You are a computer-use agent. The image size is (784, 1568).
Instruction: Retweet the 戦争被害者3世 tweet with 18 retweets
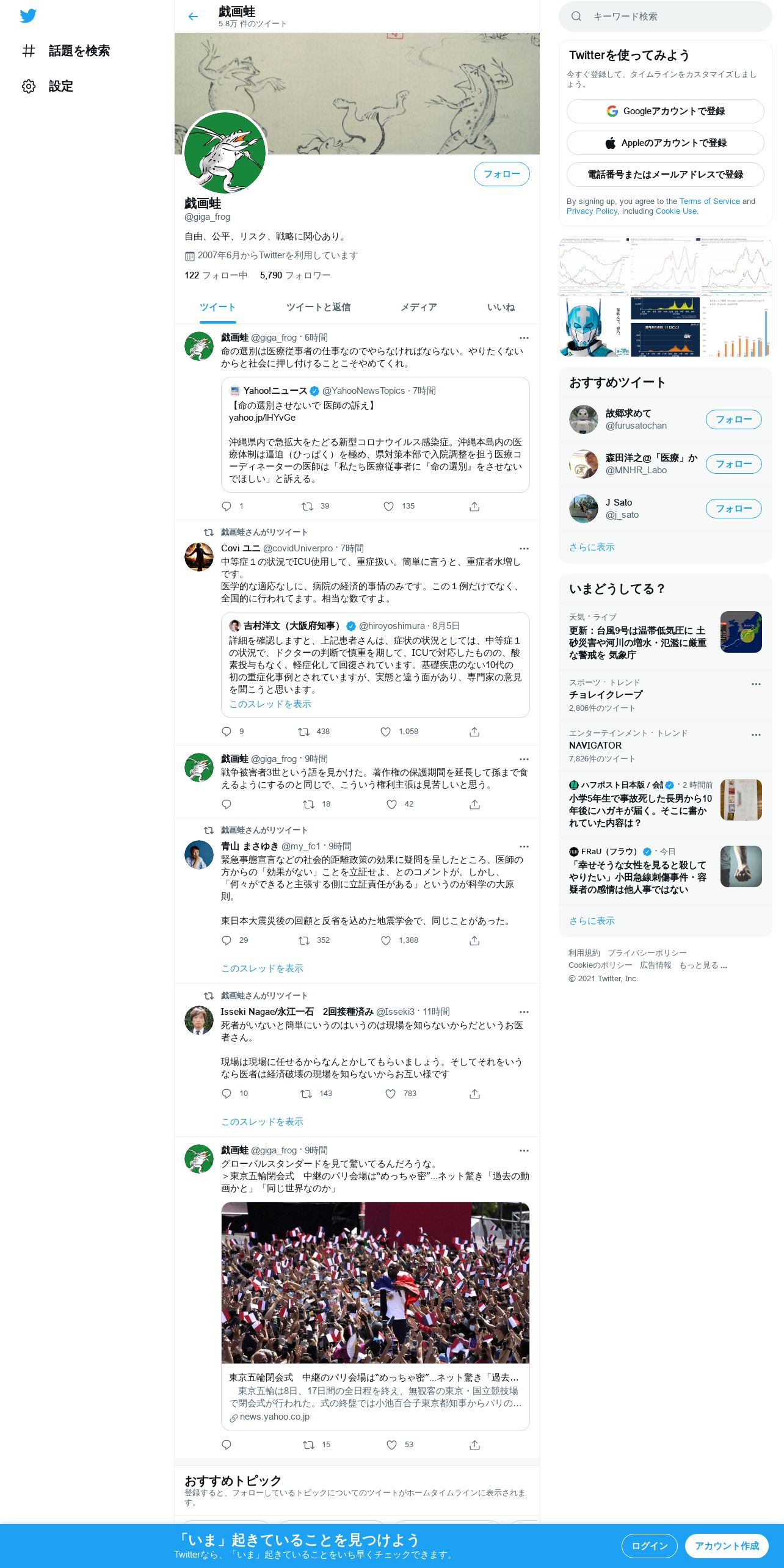click(x=308, y=804)
